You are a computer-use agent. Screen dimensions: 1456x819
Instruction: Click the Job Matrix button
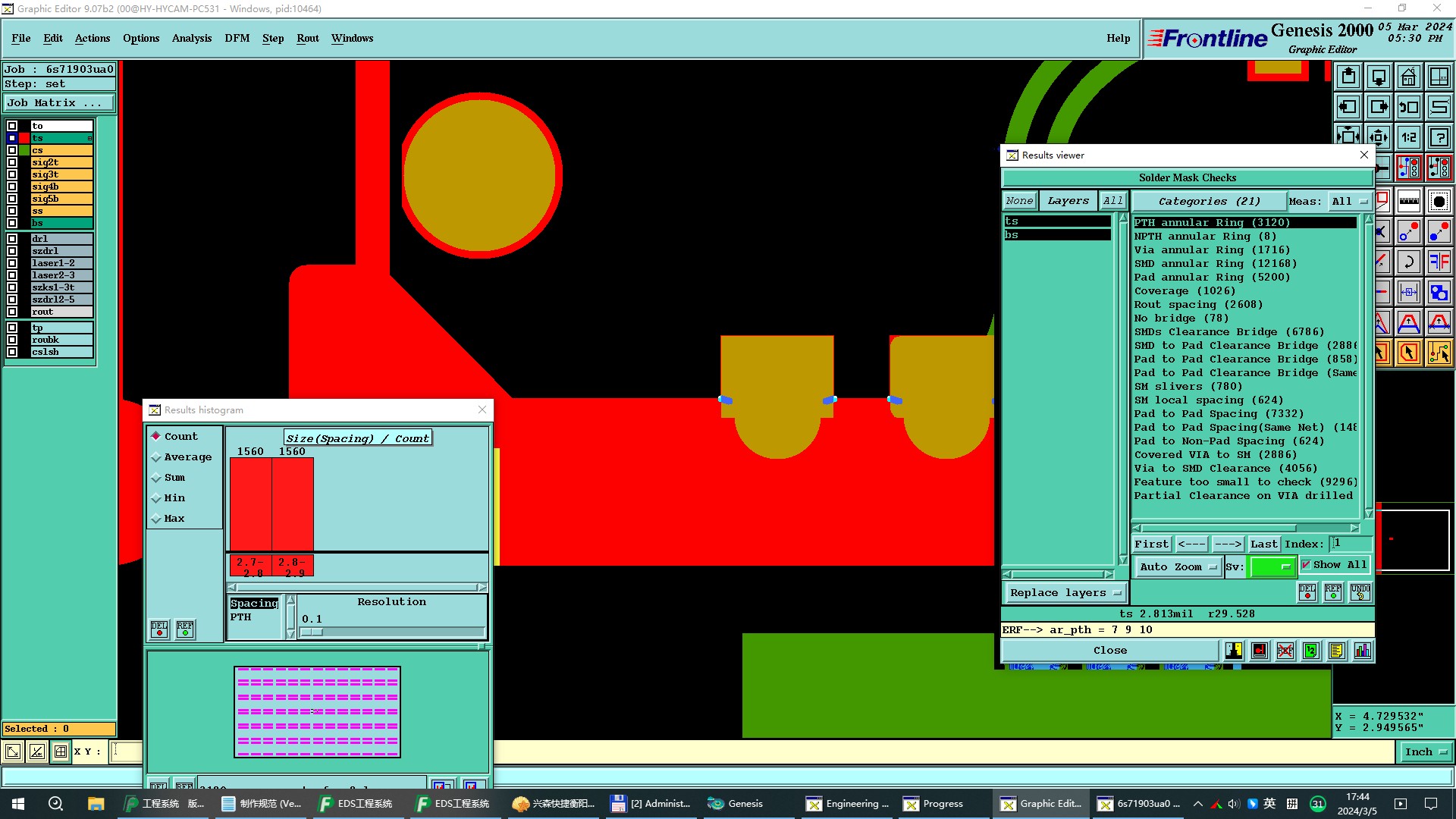[59, 103]
